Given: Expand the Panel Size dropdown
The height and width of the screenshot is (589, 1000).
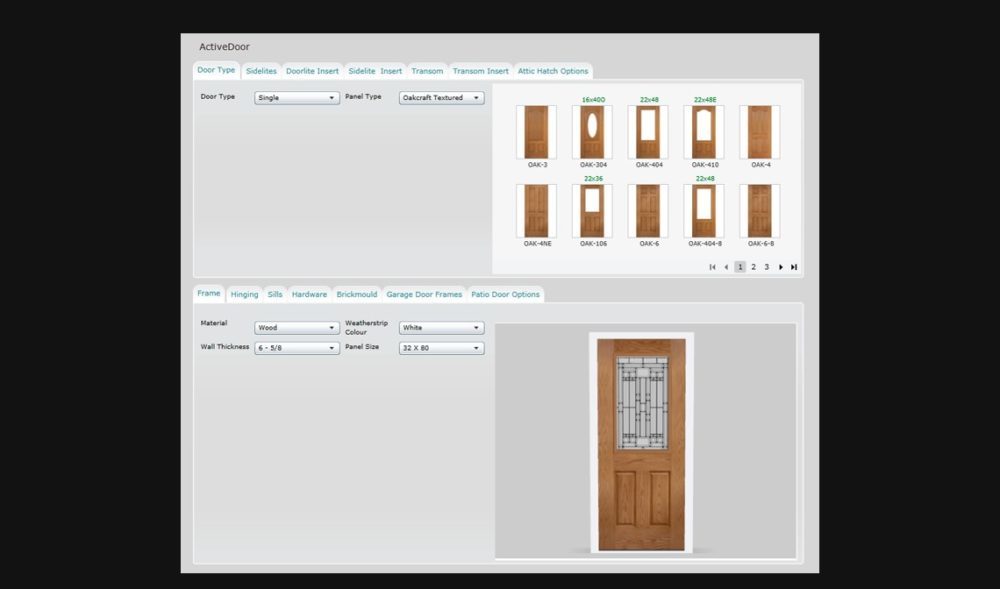Looking at the screenshot, I should click(441, 348).
